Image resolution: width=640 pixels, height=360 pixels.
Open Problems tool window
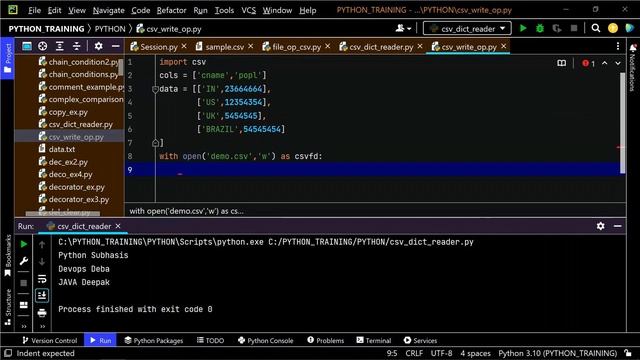click(x=325, y=340)
